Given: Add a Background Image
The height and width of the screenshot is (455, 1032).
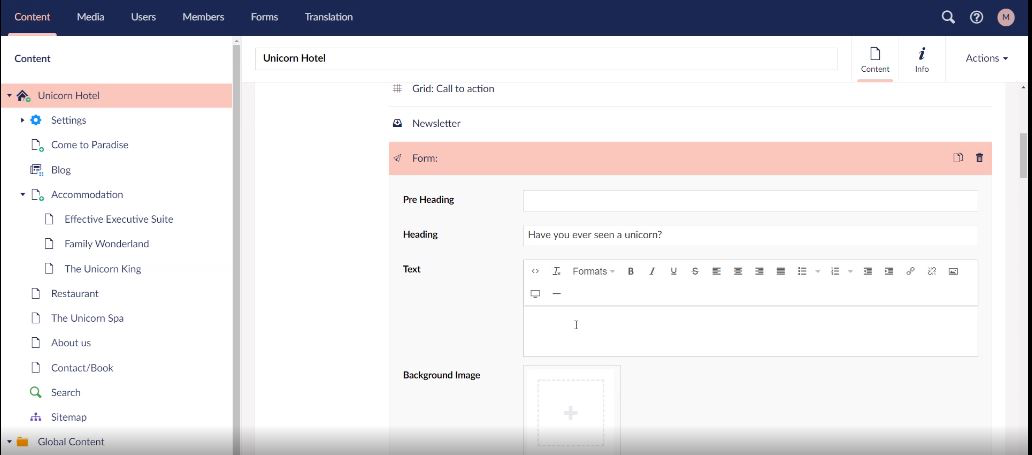Looking at the screenshot, I should point(571,413).
